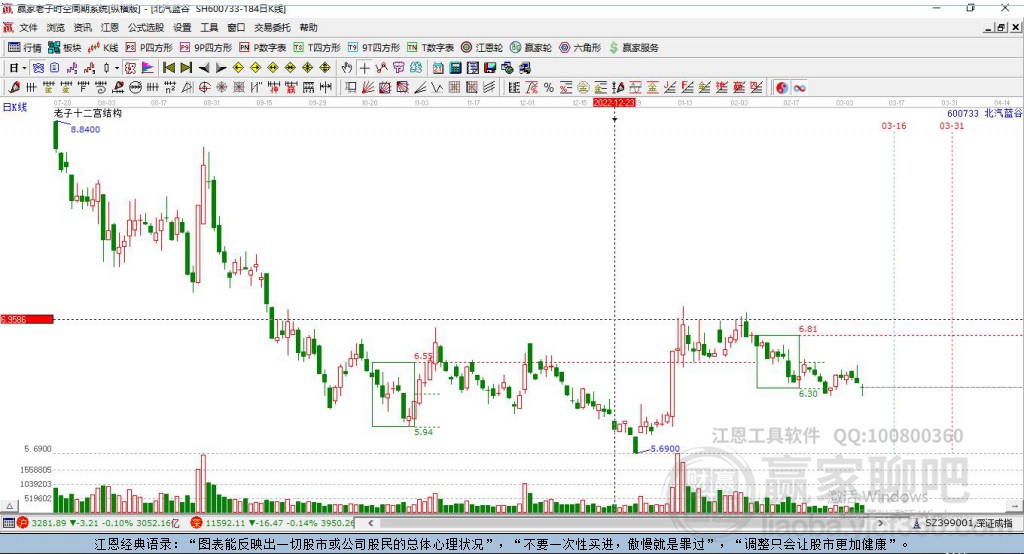Click the rainbow flag indicator icon

(148, 68)
